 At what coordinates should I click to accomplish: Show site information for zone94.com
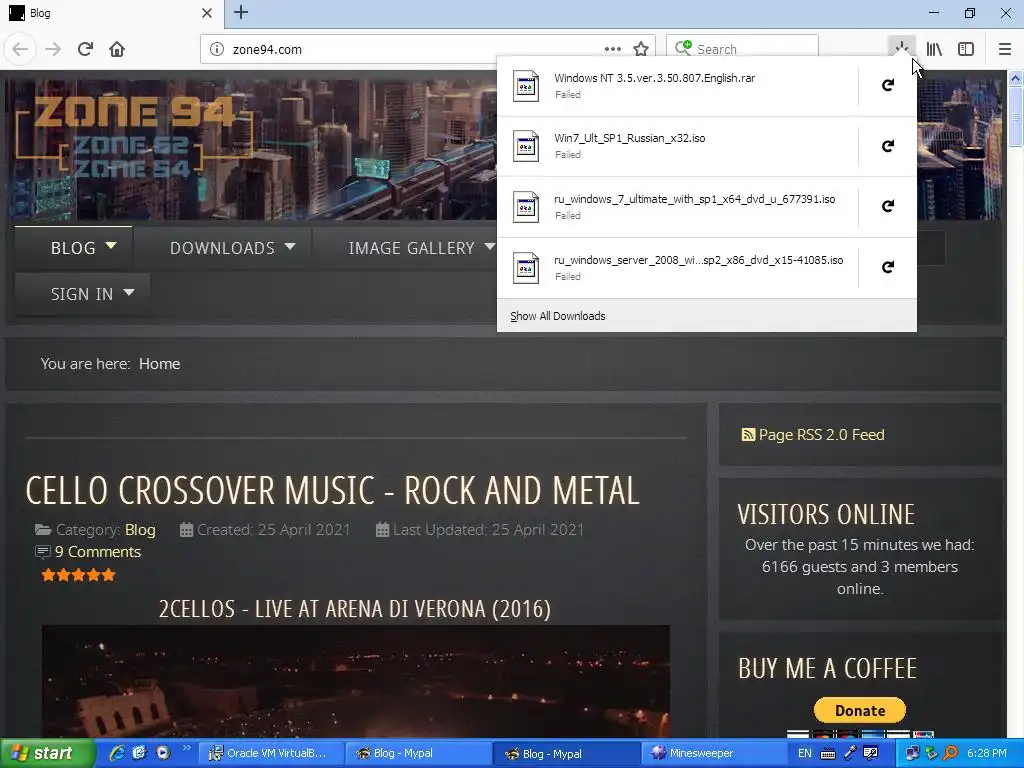tap(217, 49)
